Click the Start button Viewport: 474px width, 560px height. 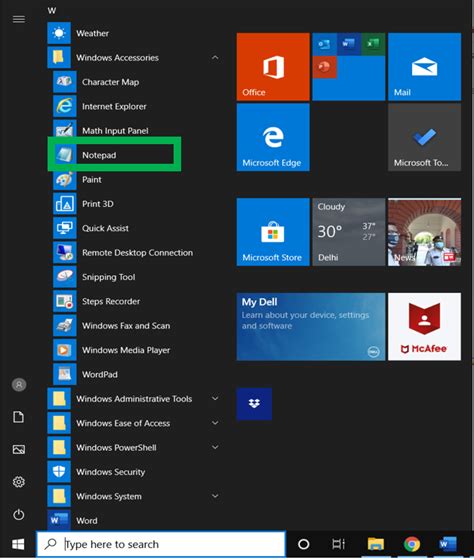click(18, 544)
